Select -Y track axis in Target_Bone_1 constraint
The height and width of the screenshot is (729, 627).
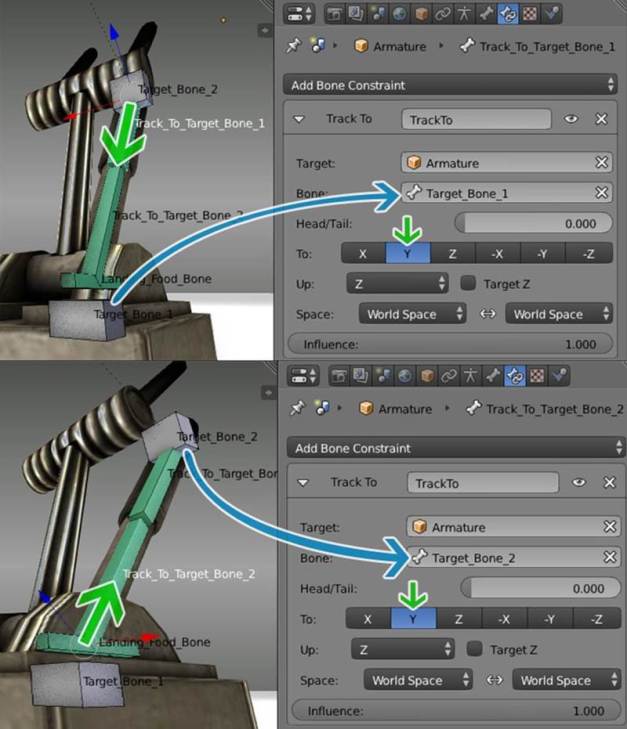click(x=542, y=254)
